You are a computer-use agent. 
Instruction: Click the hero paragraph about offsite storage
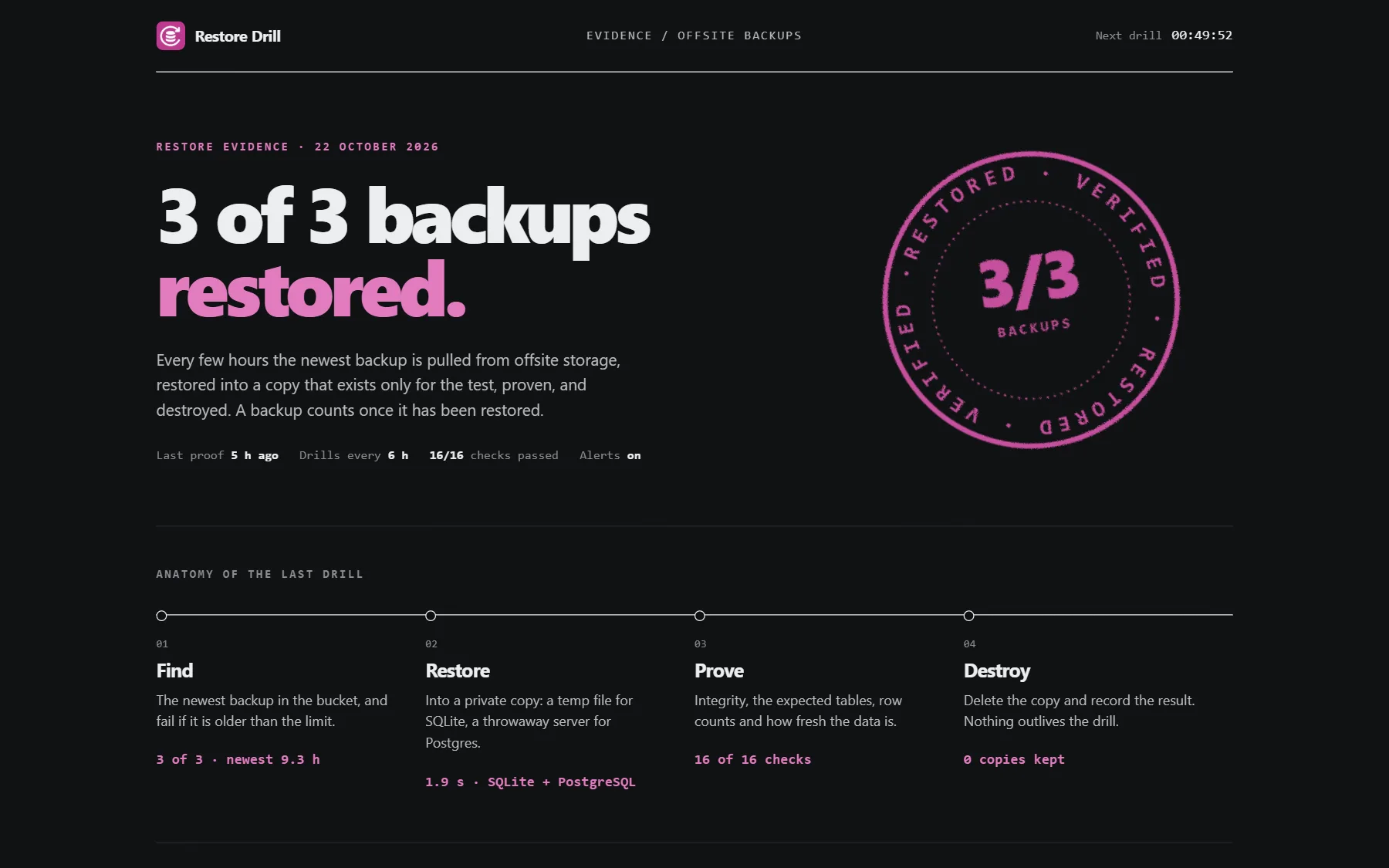388,385
